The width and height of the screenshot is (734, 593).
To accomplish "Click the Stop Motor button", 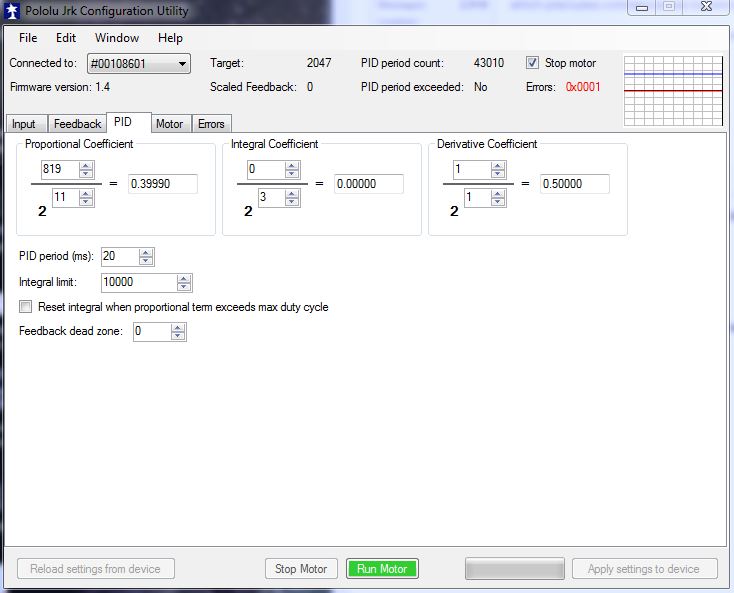I will [x=301, y=569].
